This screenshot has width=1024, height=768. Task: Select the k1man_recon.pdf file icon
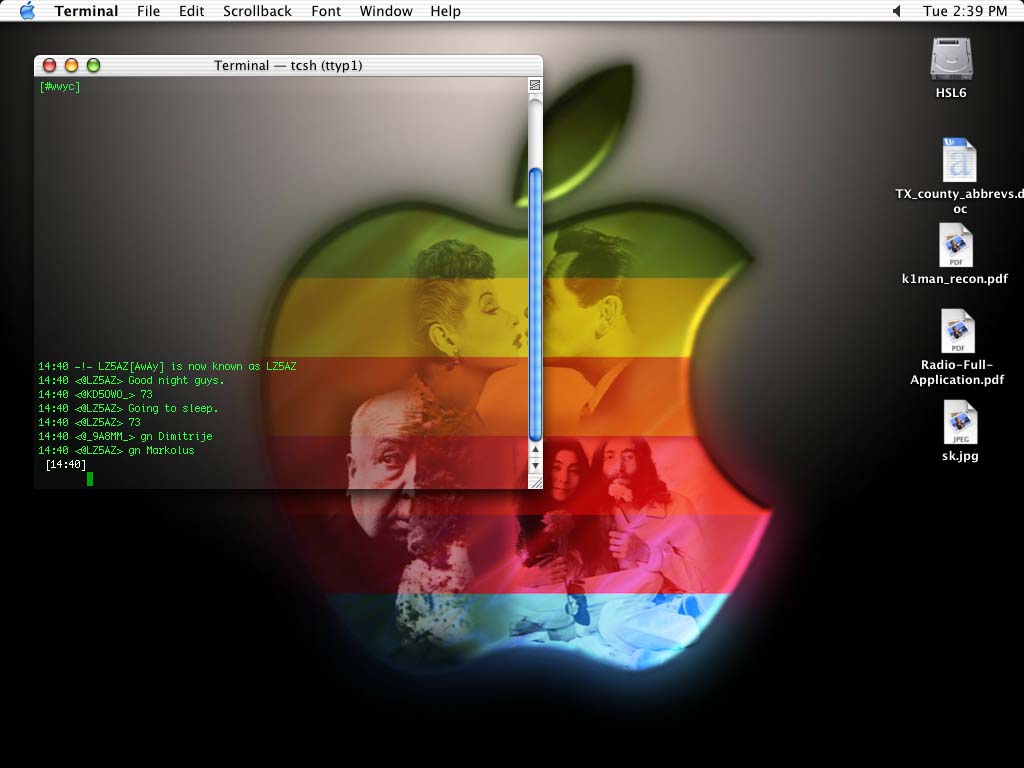coord(956,245)
